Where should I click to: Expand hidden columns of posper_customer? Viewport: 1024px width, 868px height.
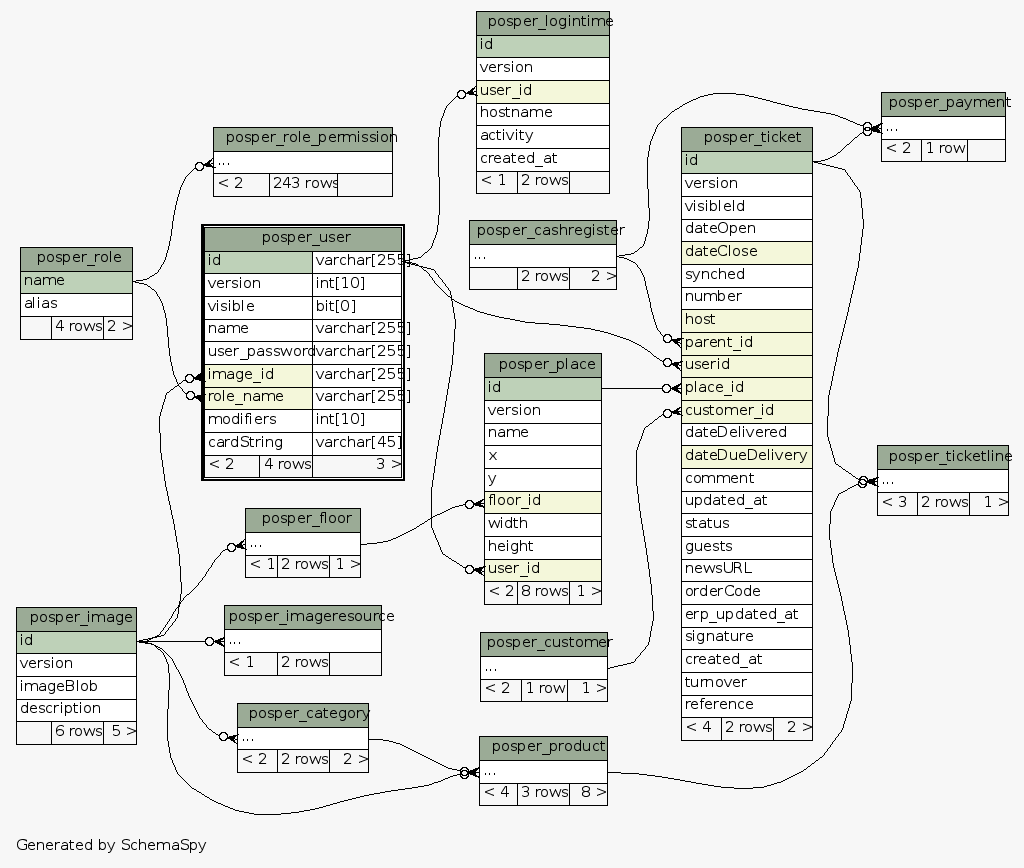[x=543, y=666]
